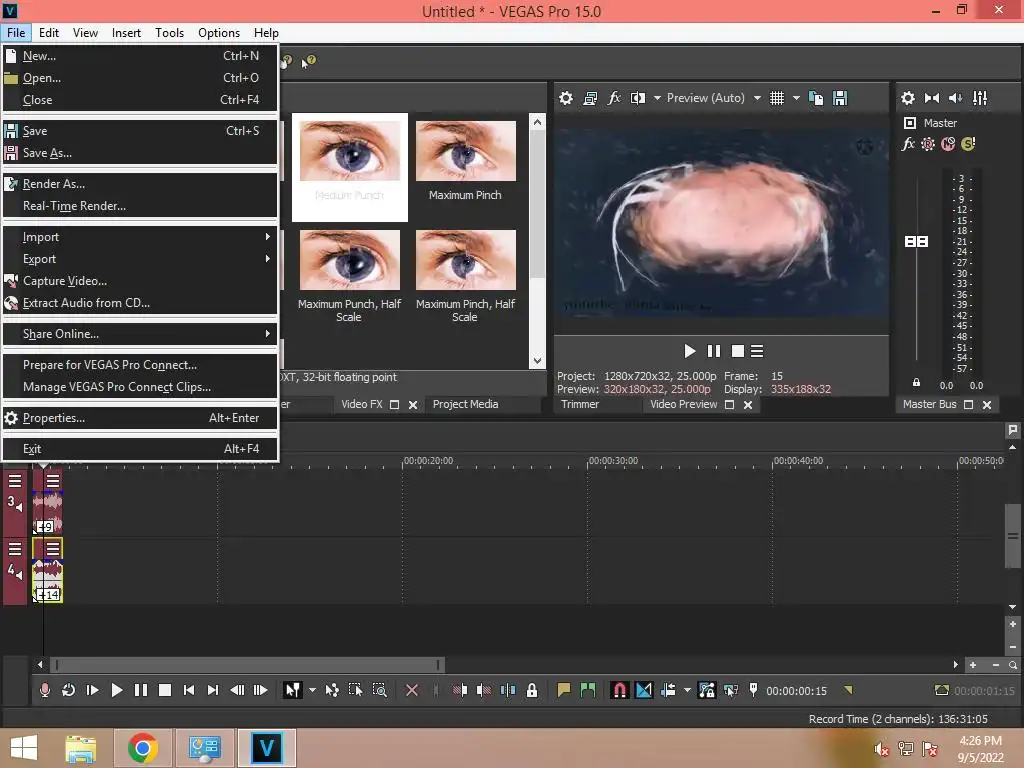This screenshot has height=768, width=1024.
Task: Open the Edit menu
Action: [x=48, y=33]
